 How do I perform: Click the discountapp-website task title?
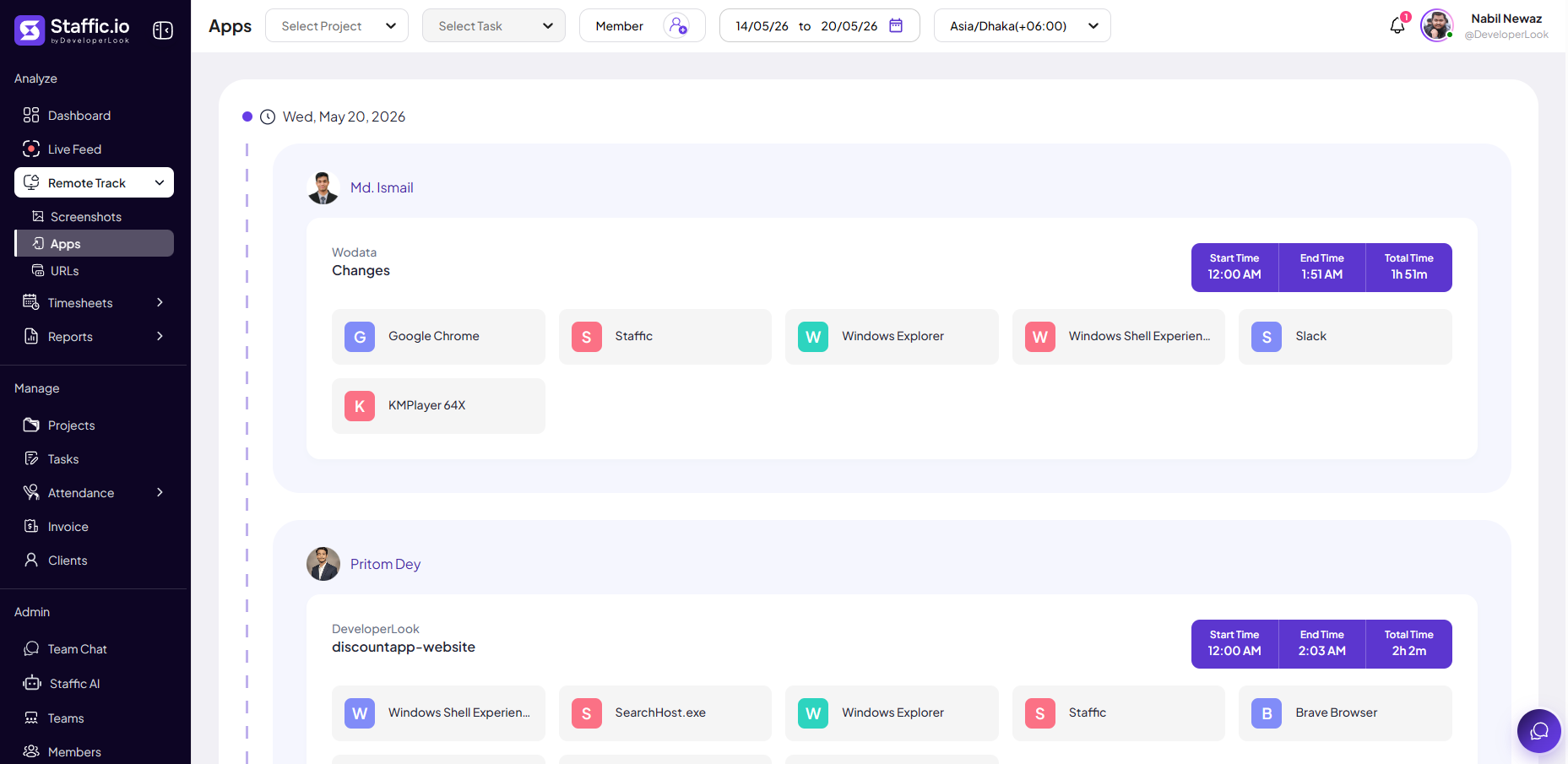(404, 647)
